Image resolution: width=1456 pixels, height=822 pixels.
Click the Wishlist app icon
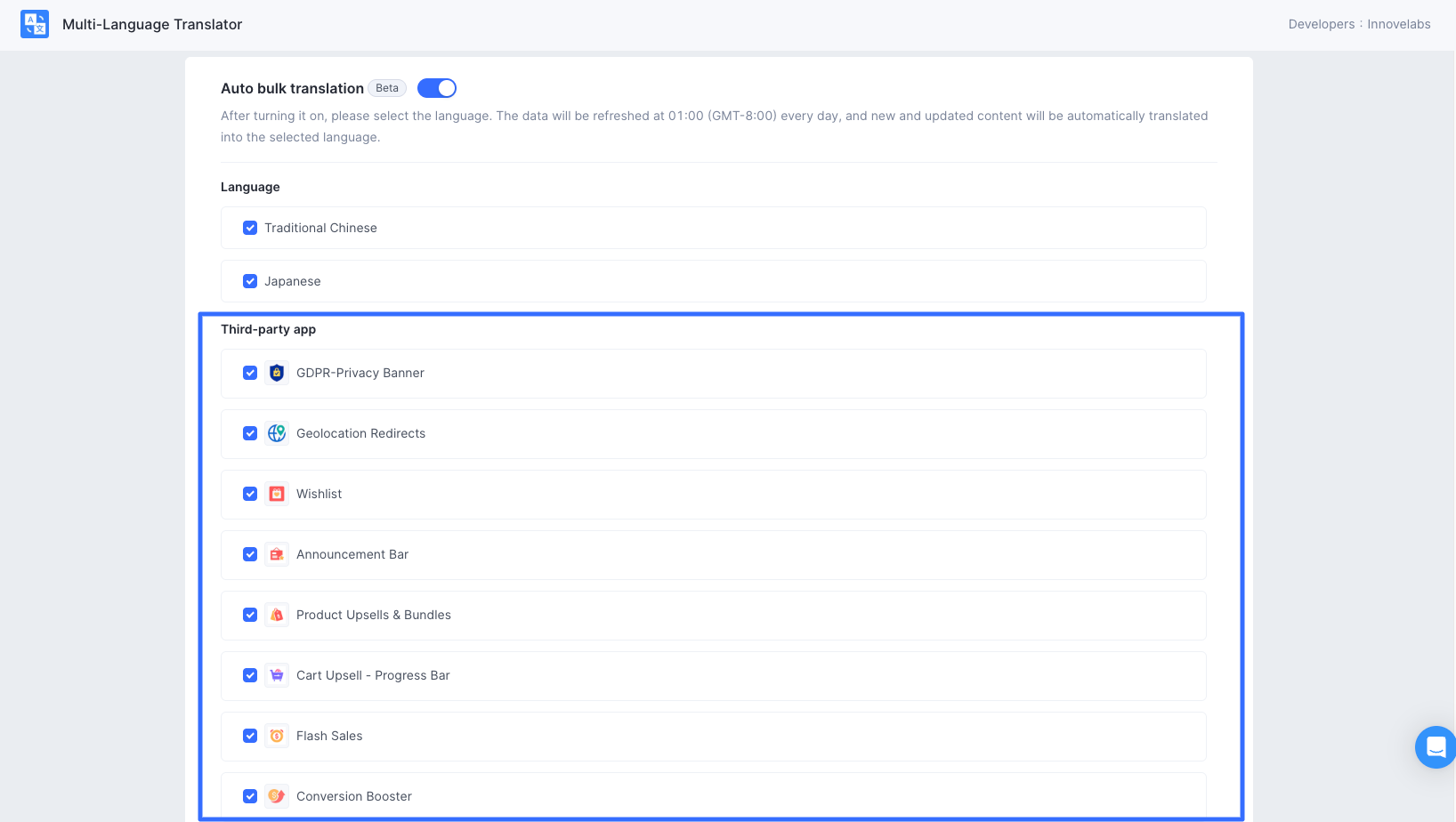(x=277, y=494)
